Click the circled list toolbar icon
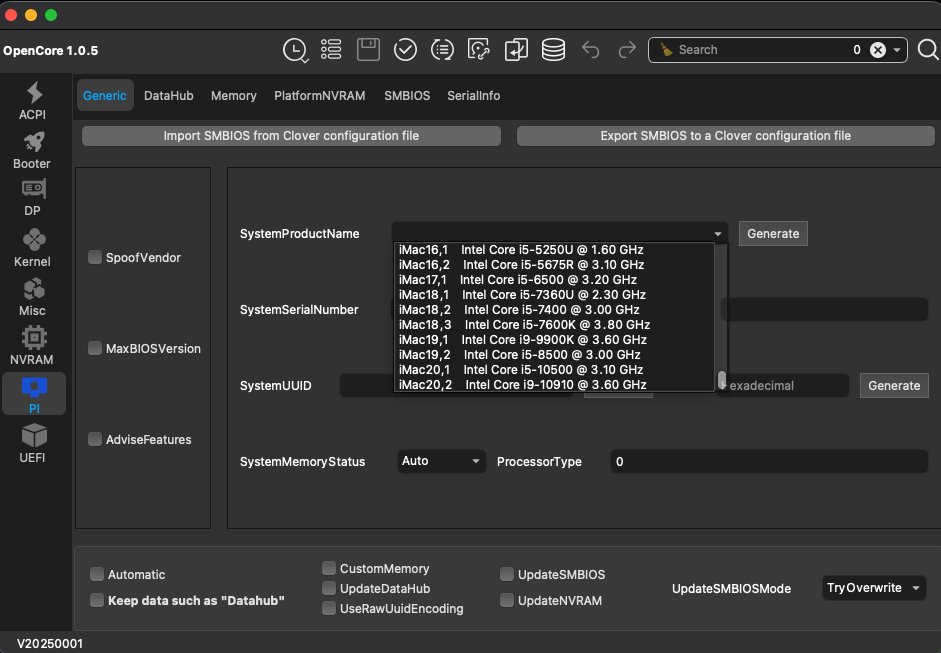The height and width of the screenshot is (653, 941). pos(442,50)
